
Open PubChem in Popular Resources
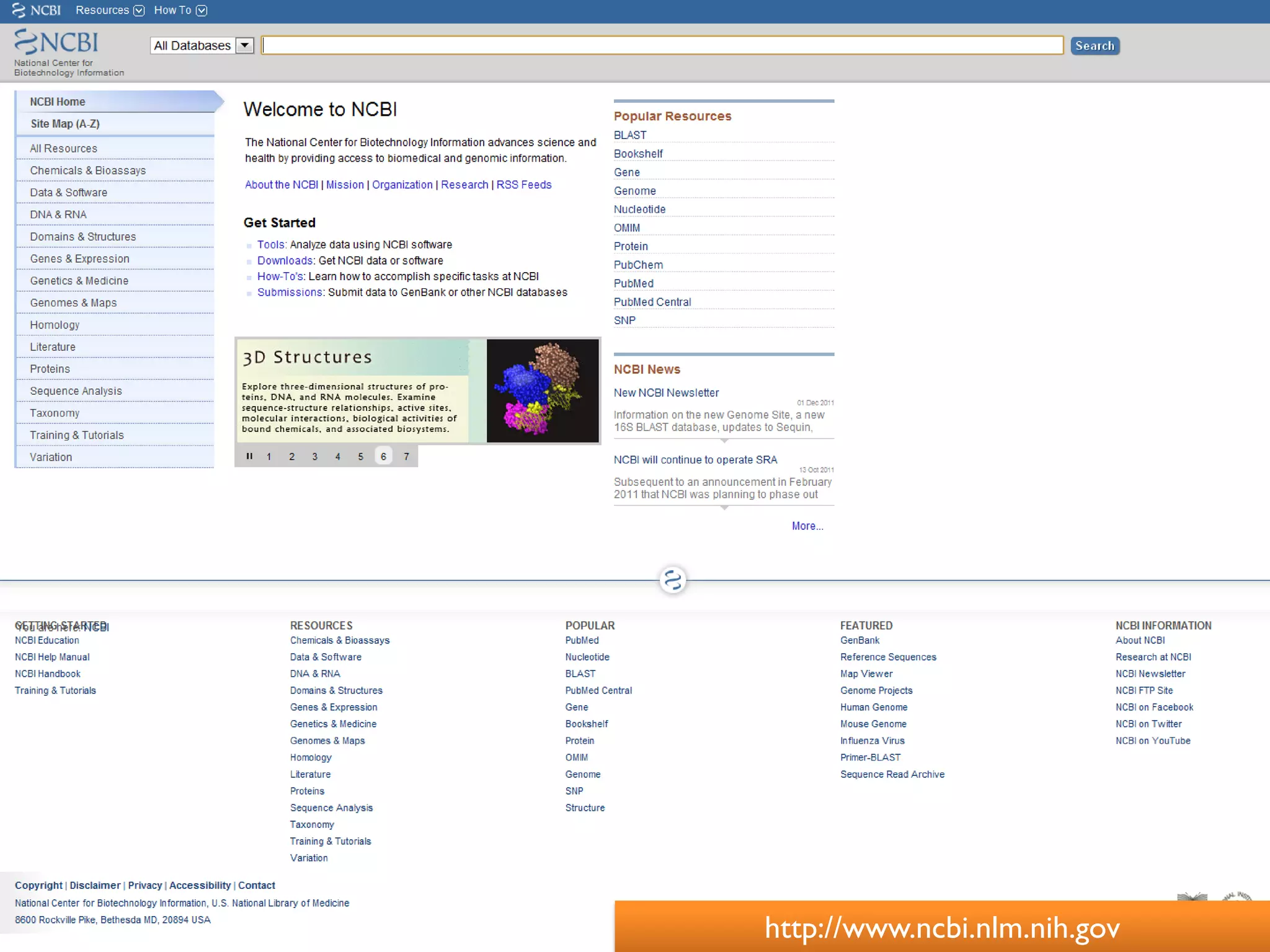point(638,265)
